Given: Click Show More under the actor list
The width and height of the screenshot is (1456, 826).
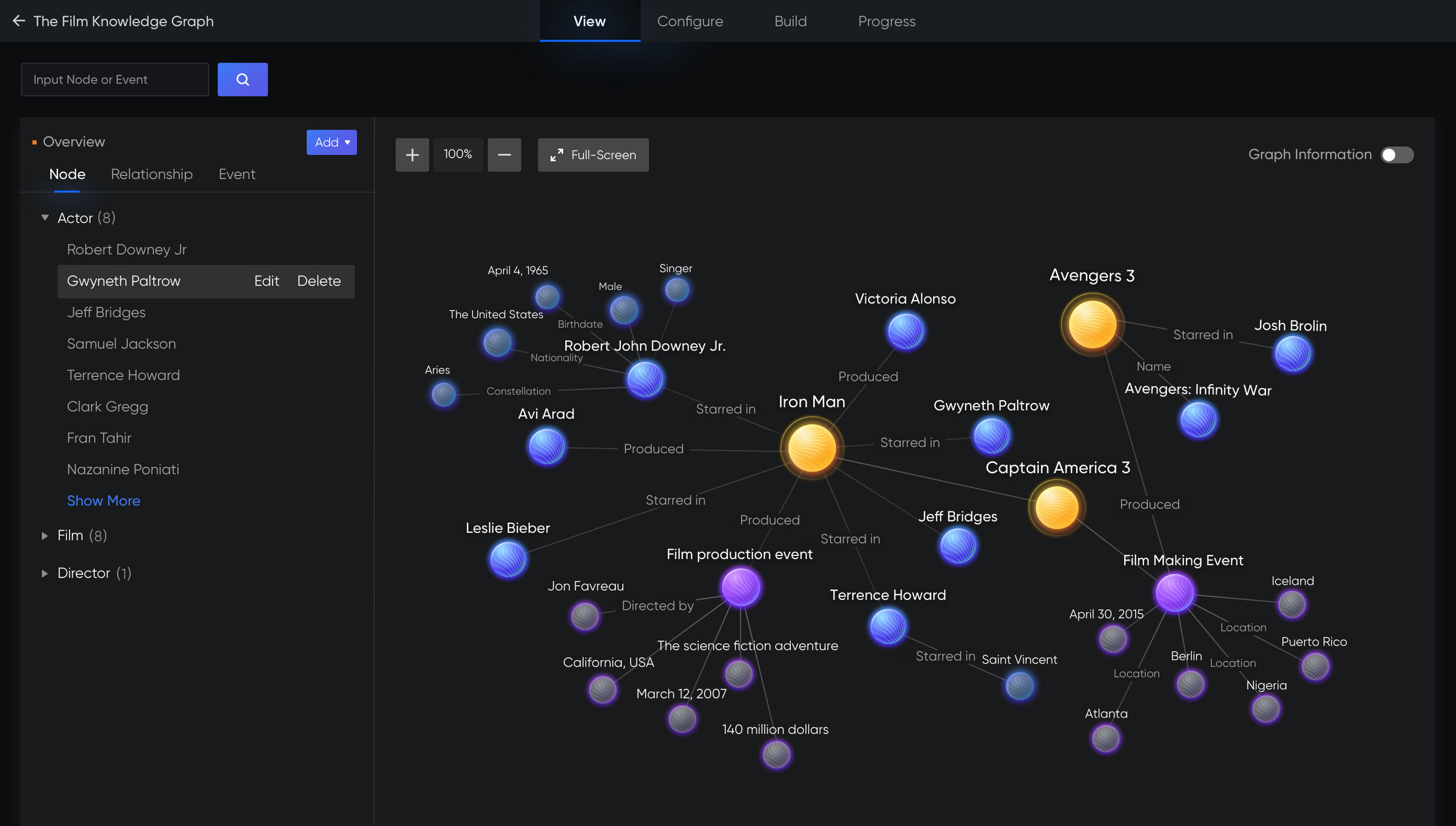Looking at the screenshot, I should [x=104, y=500].
